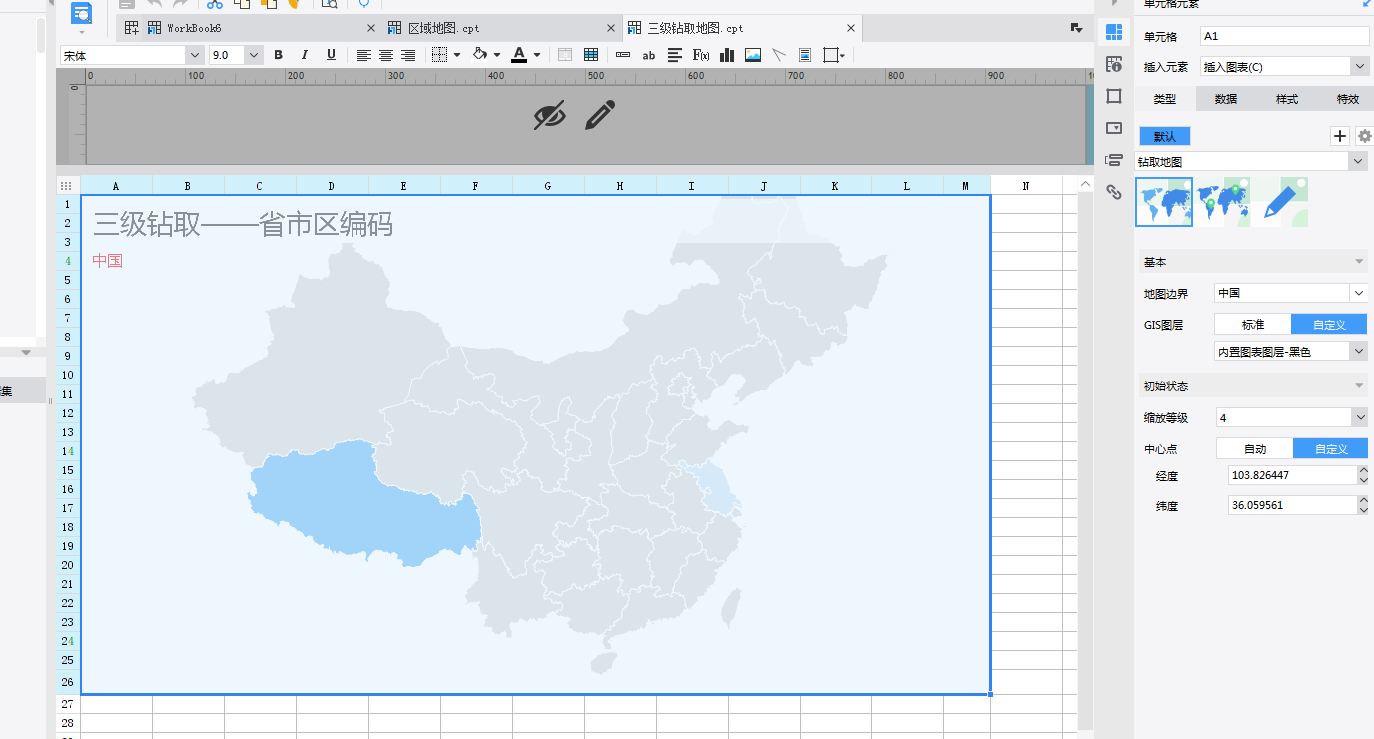Set 中心点 to 自动
Viewport: 1374px width, 739px height.
pyautogui.click(x=1254, y=448)
